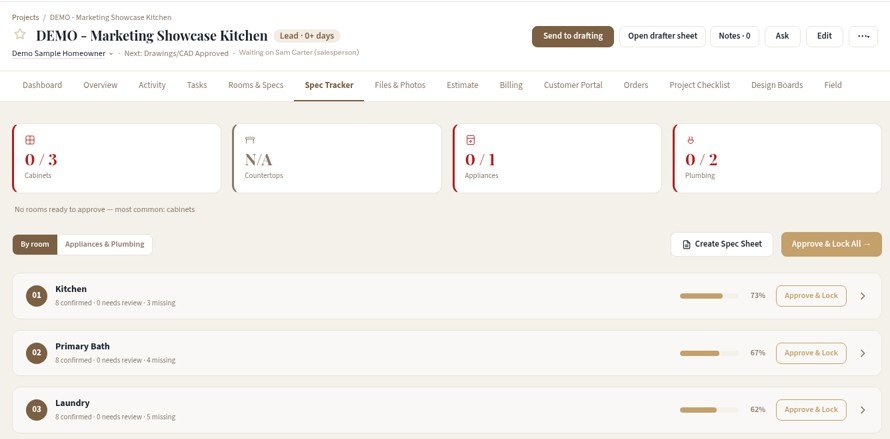
Task: Click Approve & Lock All button
Action: [831, 244]
